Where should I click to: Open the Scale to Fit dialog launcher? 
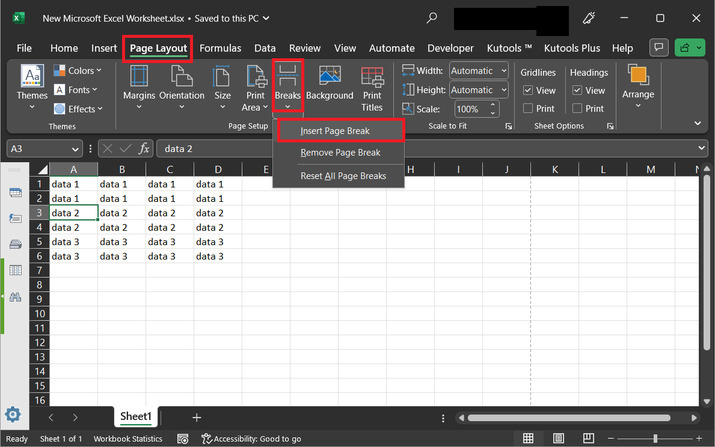pyautogui.click(x=508, y=126)
